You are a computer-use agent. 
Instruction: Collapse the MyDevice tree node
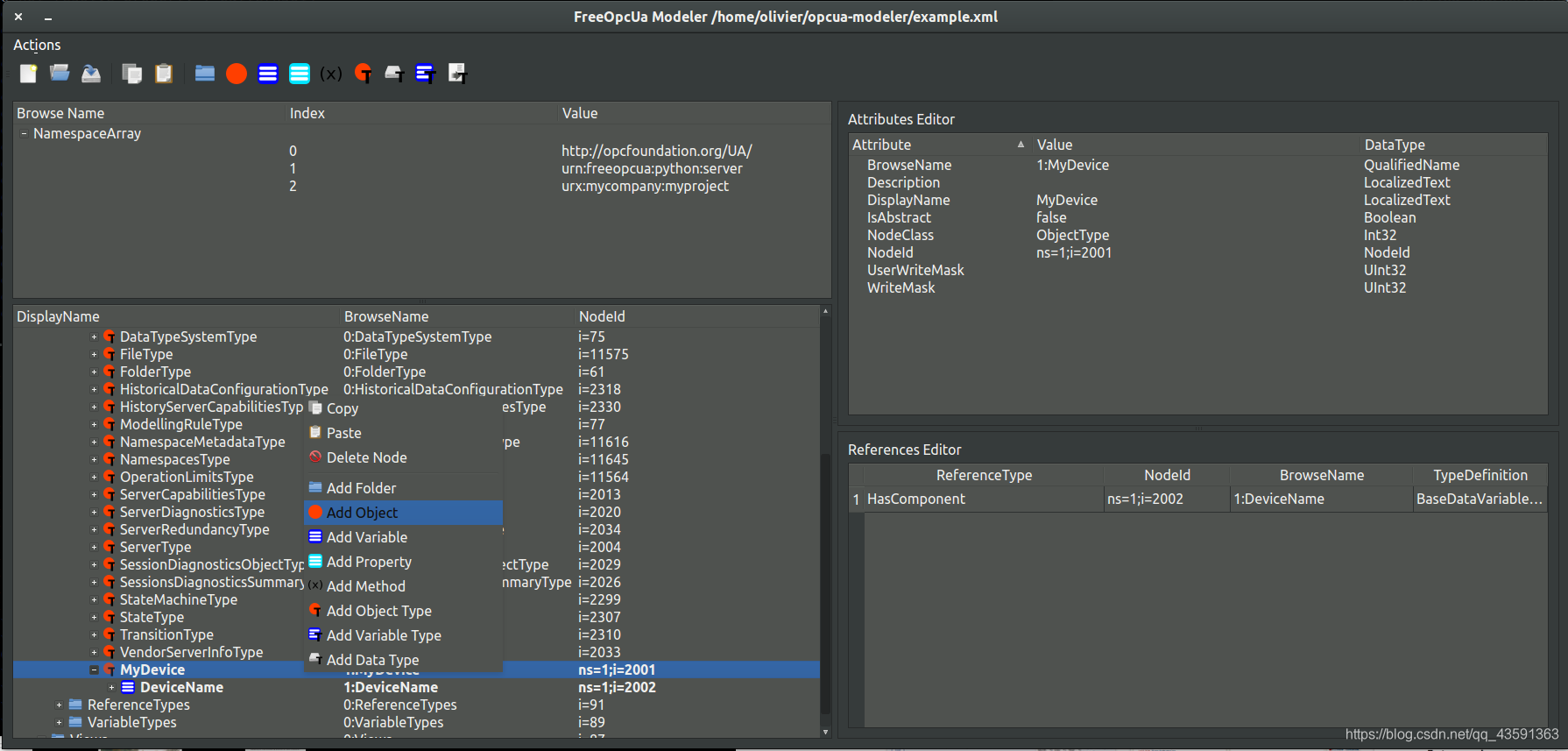pos(94,670)
